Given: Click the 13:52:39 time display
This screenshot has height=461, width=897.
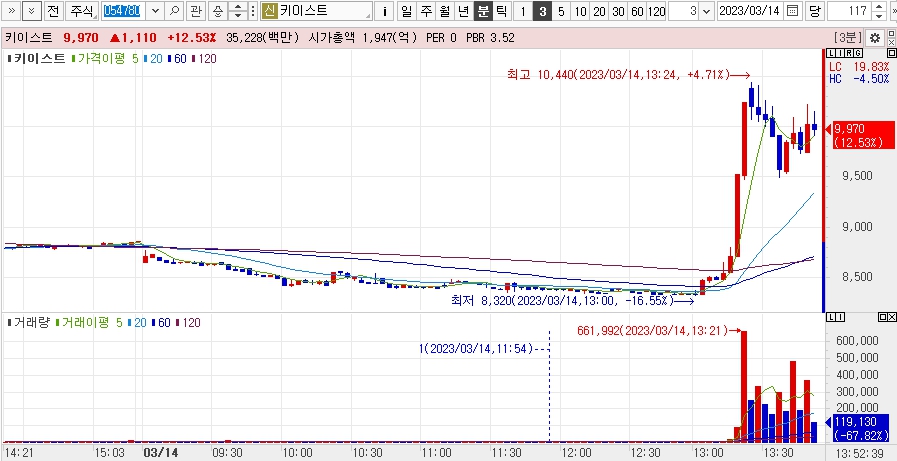Looking at the screenshot, I should coord(859,453).
